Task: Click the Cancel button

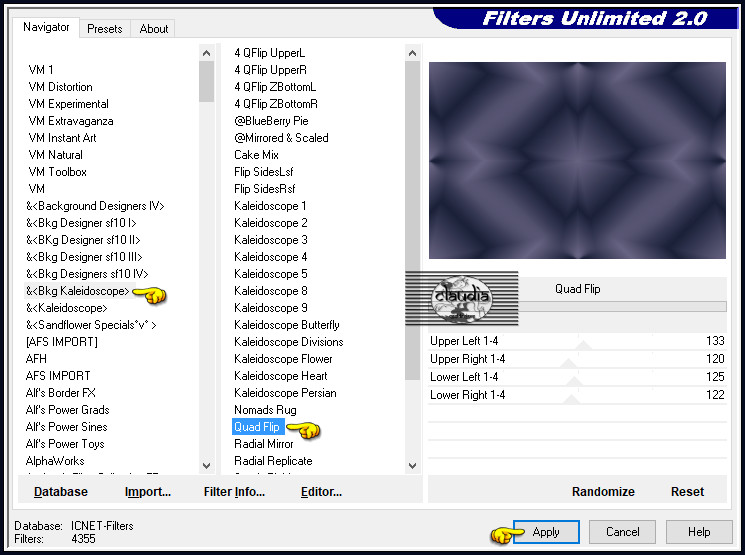Action: [x=622, y=532]
